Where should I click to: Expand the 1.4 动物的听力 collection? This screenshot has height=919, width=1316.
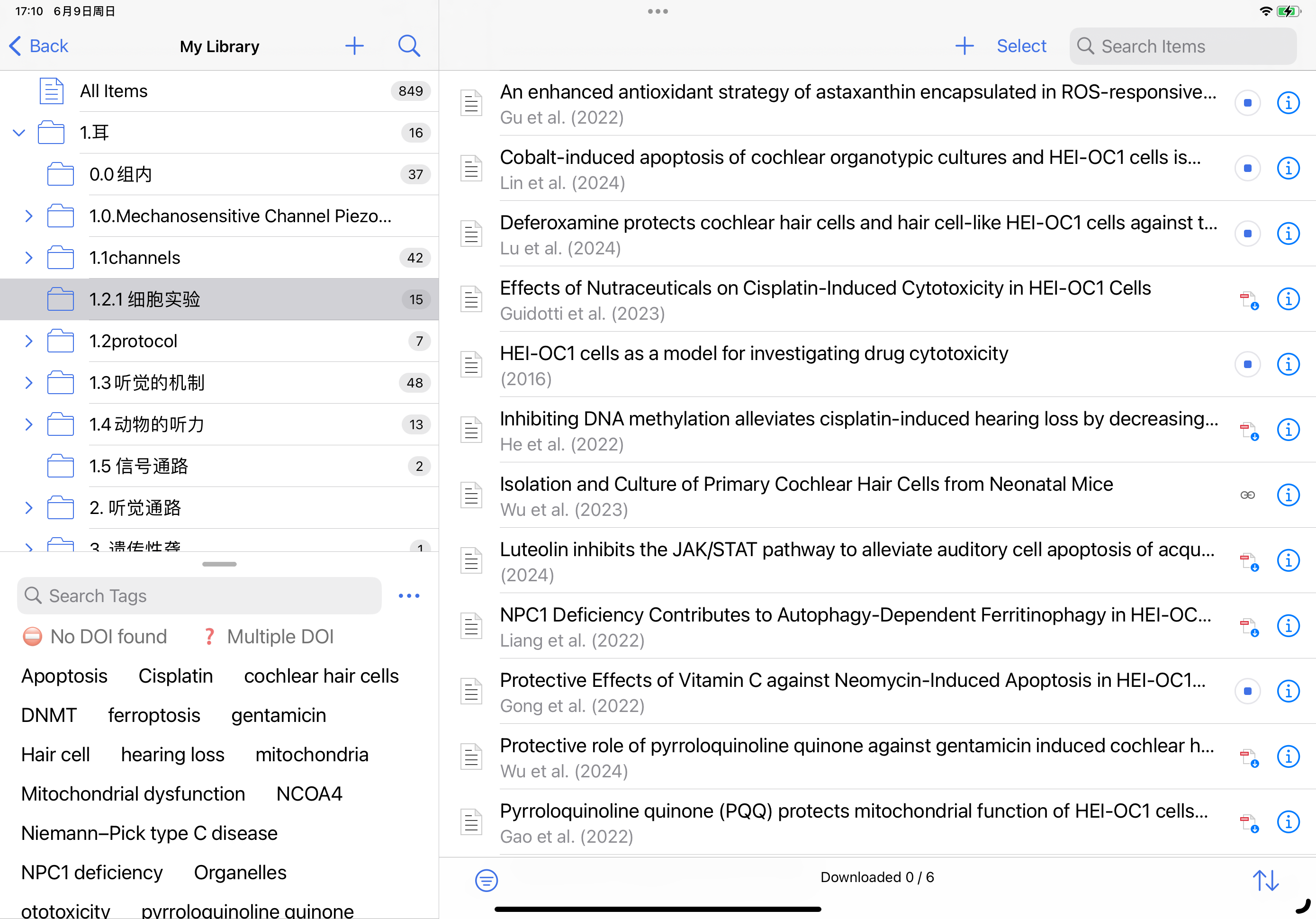click(28, 425)
